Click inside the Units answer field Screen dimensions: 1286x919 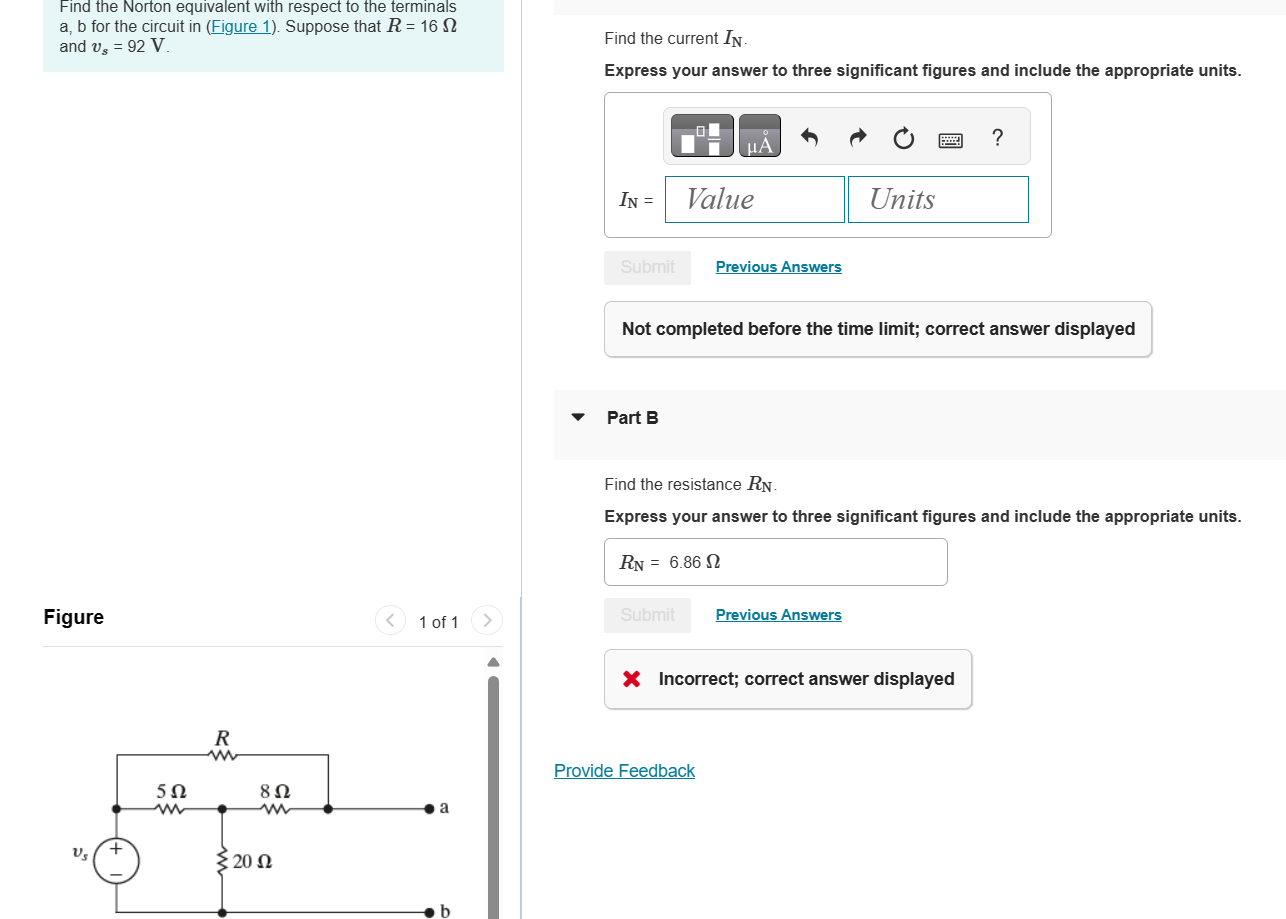pyautogui.click(x=937, y=199)
